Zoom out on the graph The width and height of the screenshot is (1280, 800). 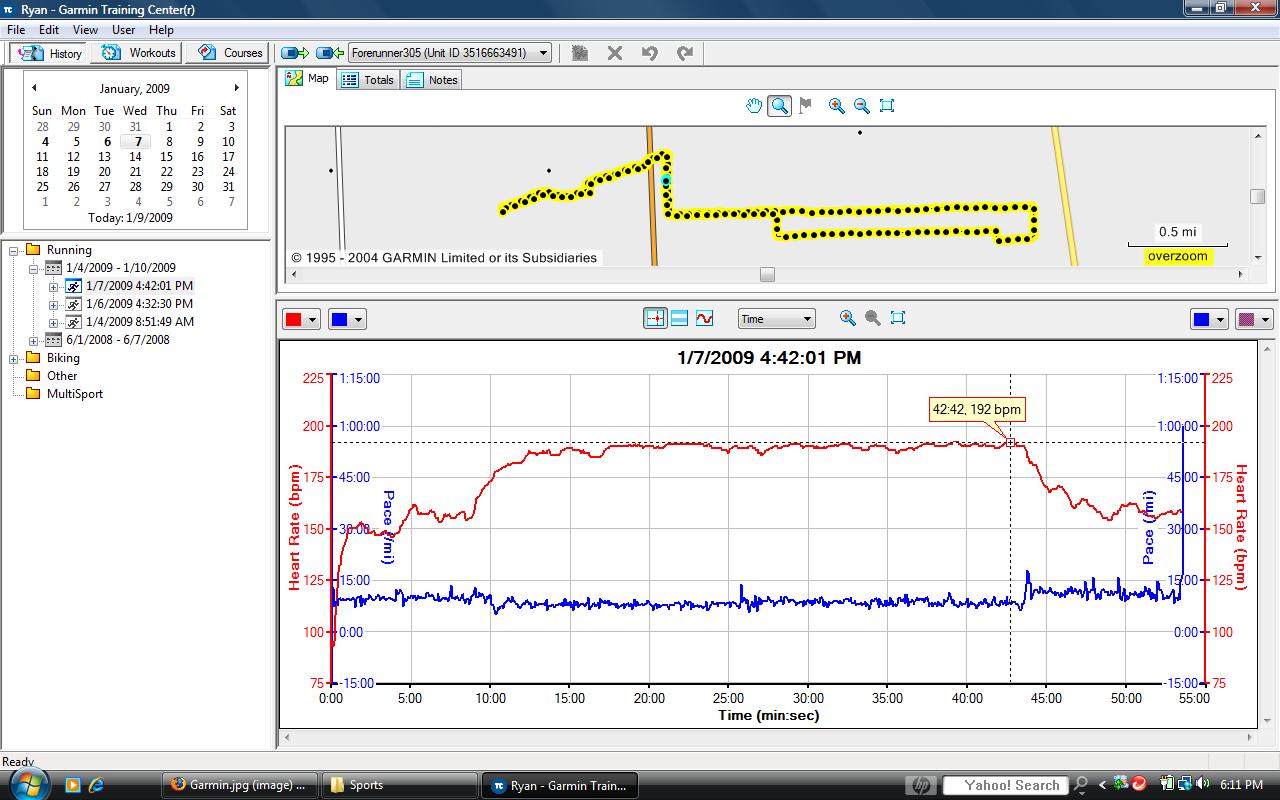pos(873,318)
